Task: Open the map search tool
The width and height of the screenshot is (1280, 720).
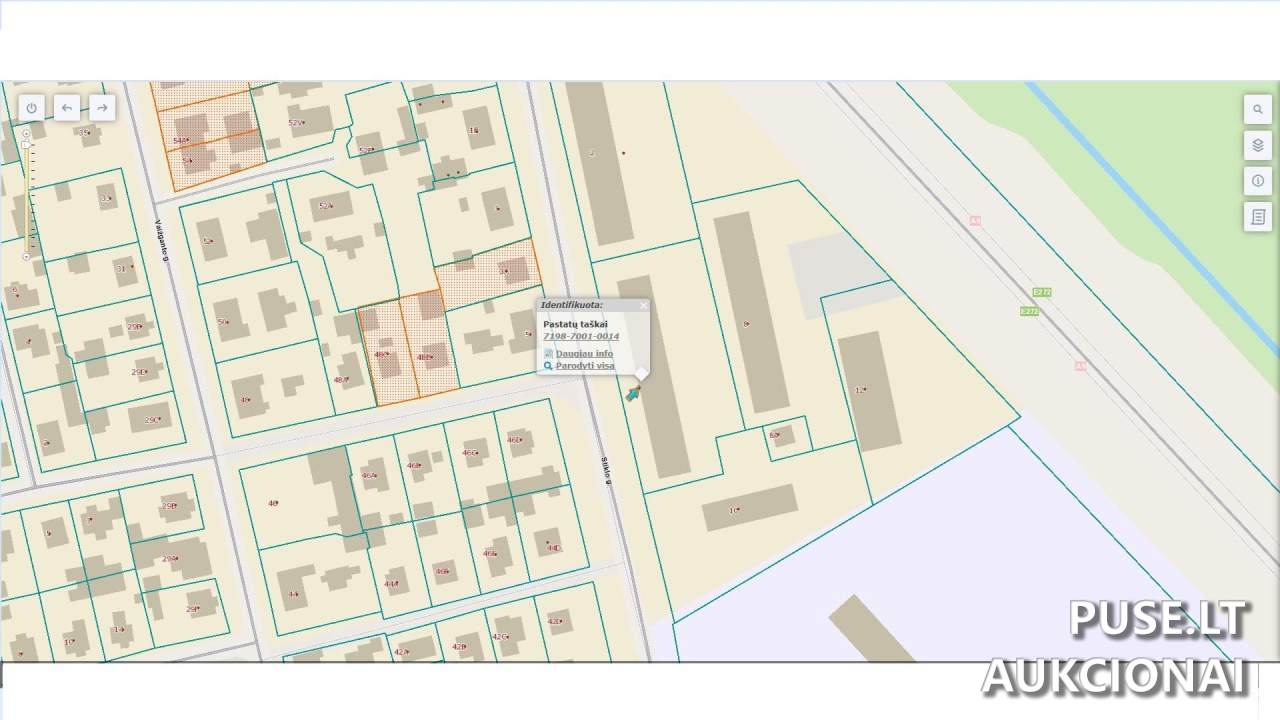Action: point(1257,109)
